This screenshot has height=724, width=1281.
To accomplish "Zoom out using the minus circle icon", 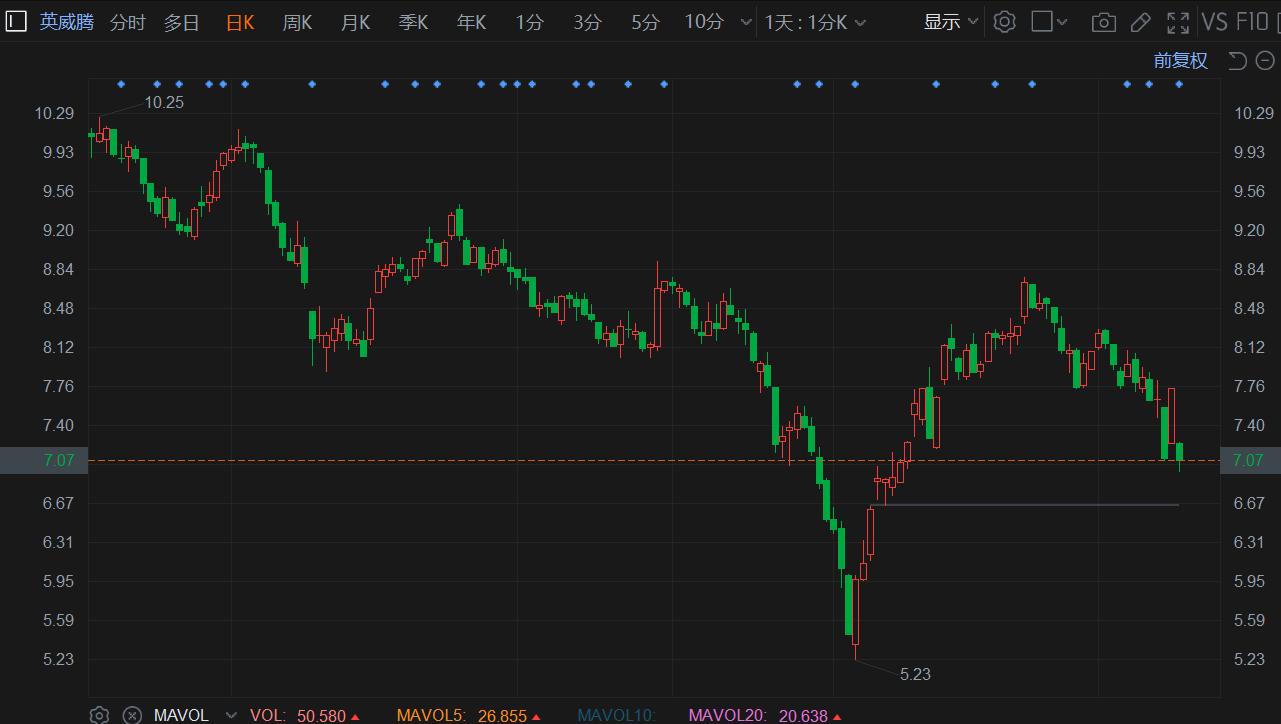I will (1263, 61).
